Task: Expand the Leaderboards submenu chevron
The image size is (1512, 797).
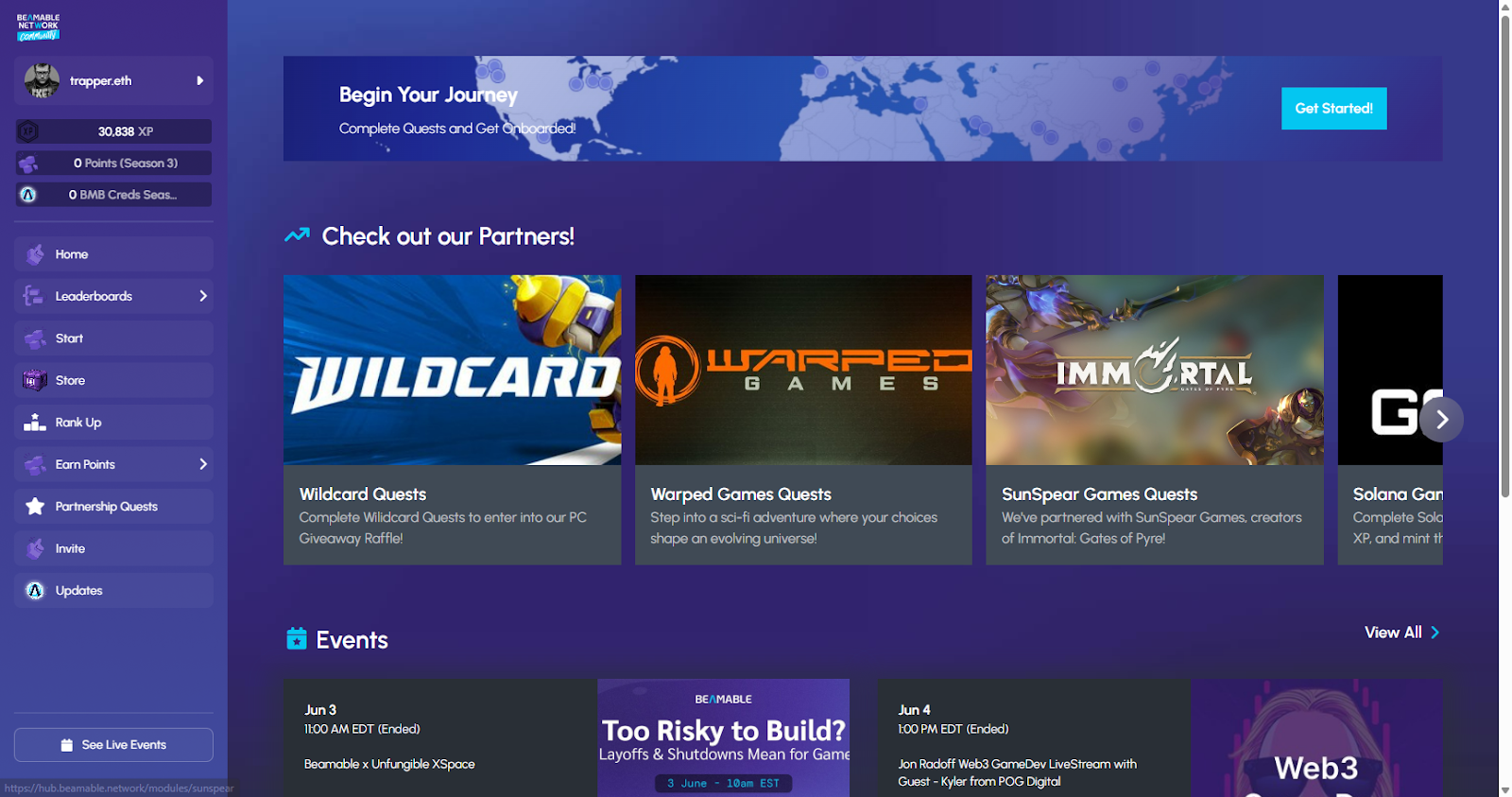Action: coord(202,296)
